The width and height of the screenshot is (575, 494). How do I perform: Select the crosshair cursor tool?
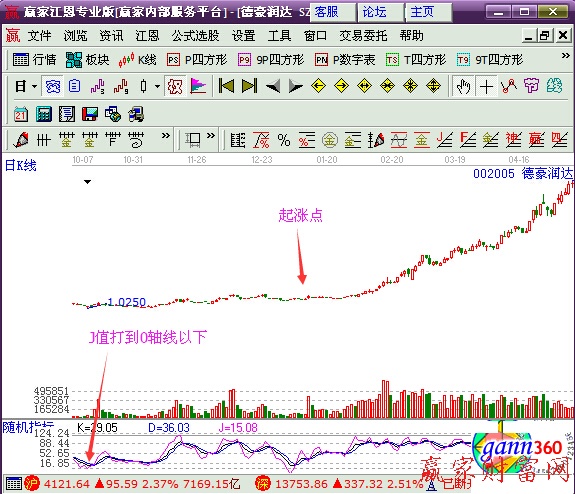(x=486, y=87)
